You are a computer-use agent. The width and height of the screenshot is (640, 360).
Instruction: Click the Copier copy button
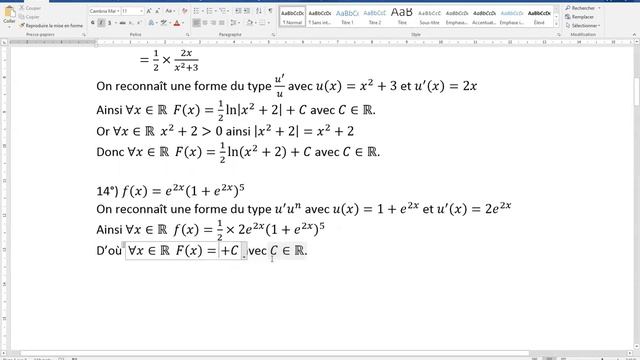point(30,17)
